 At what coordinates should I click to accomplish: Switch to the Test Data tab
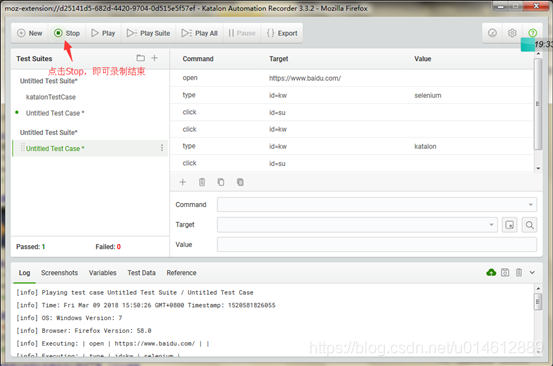tap(141, 273)
